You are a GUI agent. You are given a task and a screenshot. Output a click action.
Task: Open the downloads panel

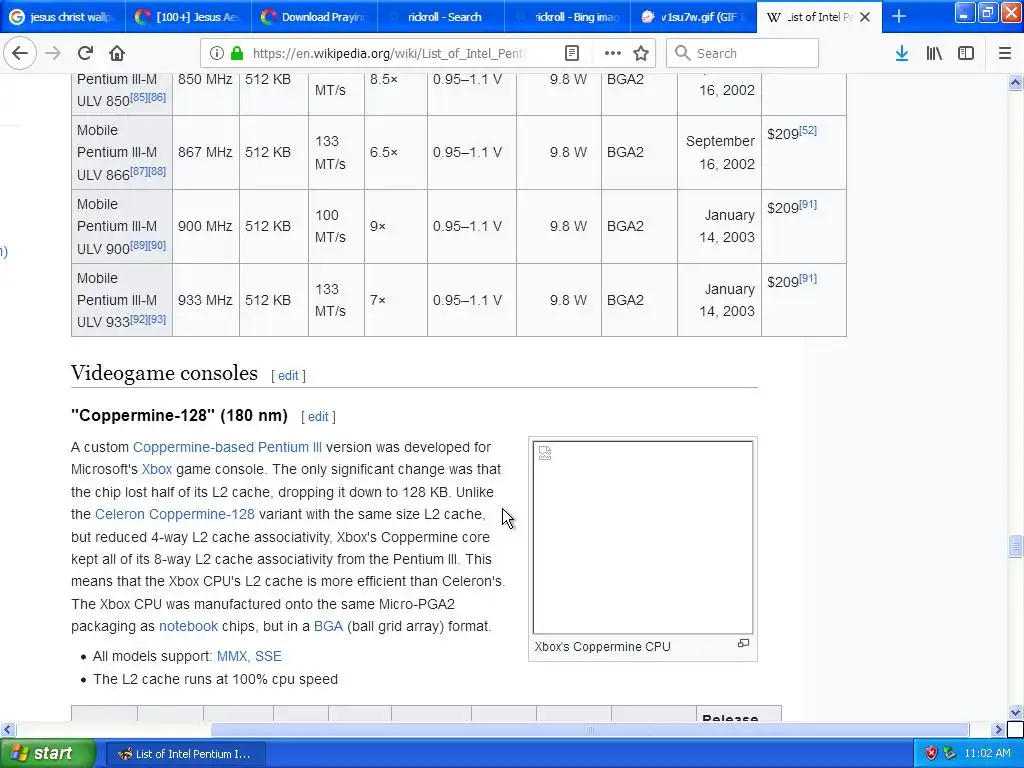click(x=902, y=54)
